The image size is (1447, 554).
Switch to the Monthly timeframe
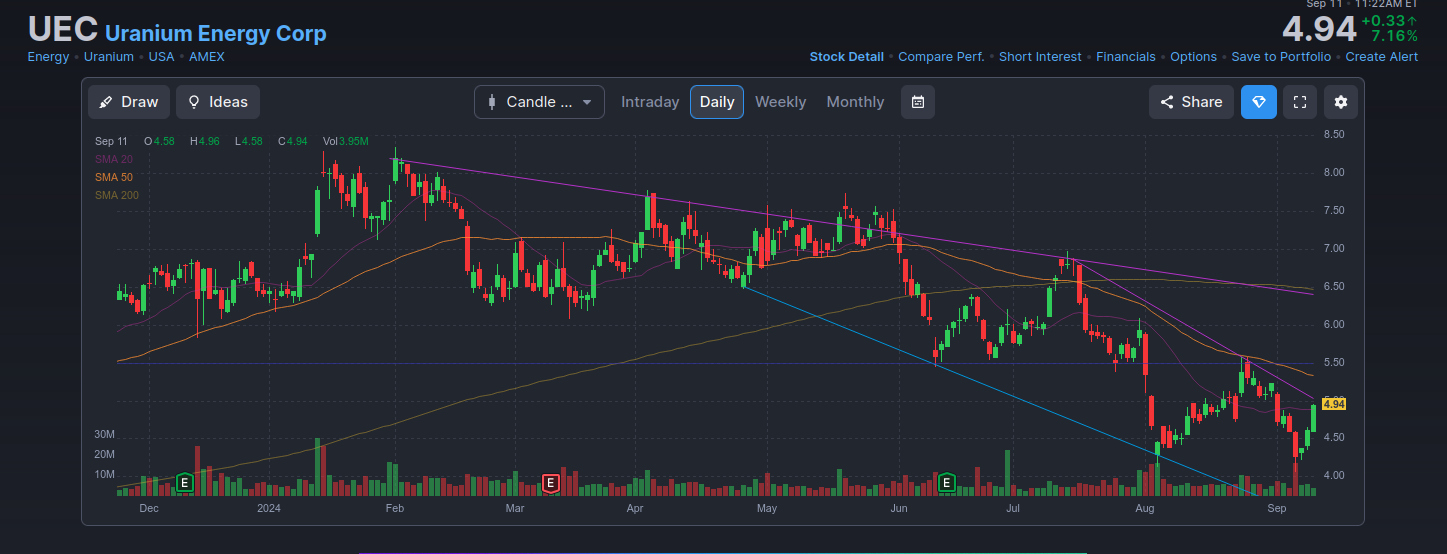pyautogui.click(x=855, y=102)
